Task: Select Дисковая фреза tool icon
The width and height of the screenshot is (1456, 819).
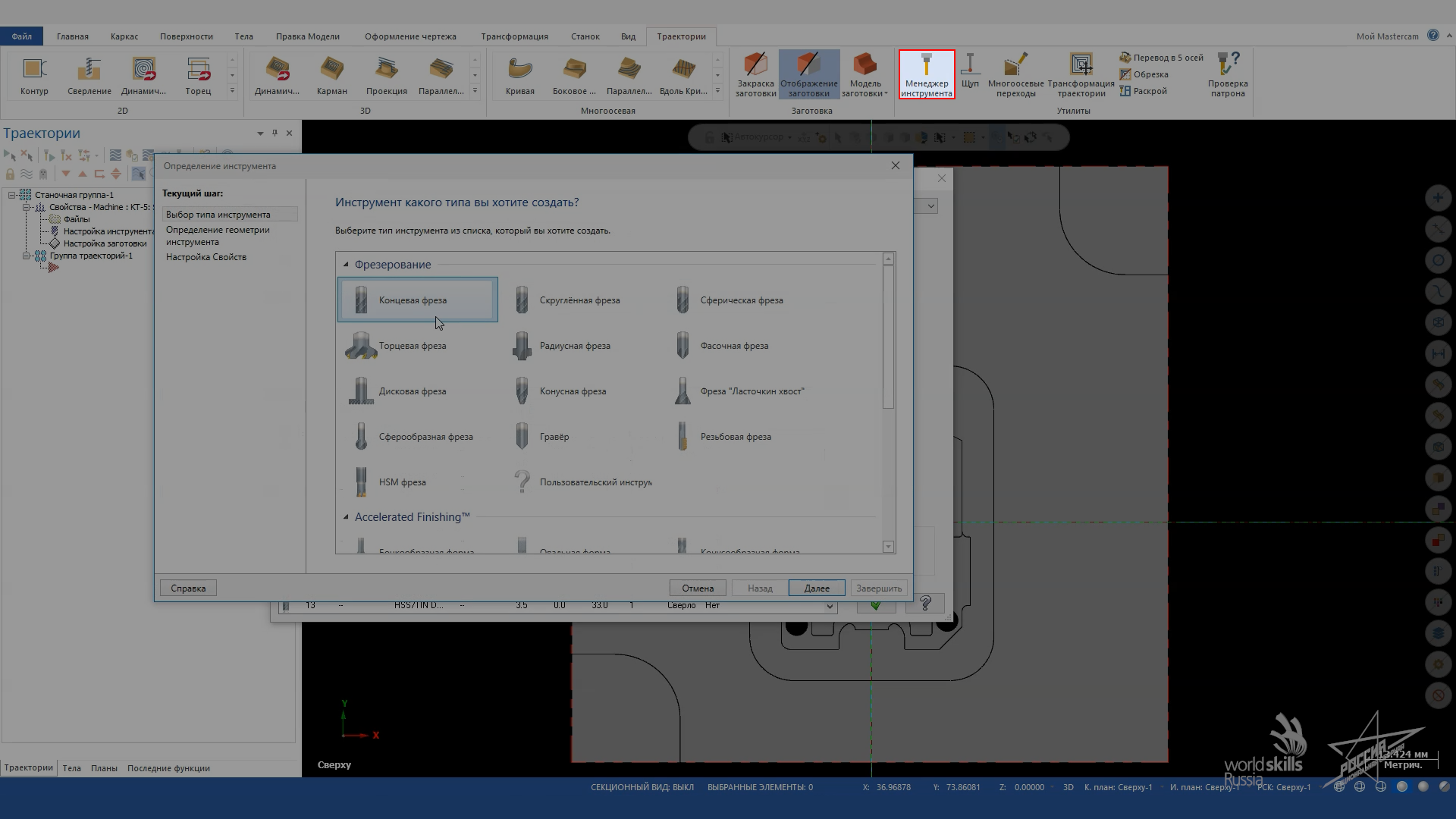Action: [x=361, y=390]
